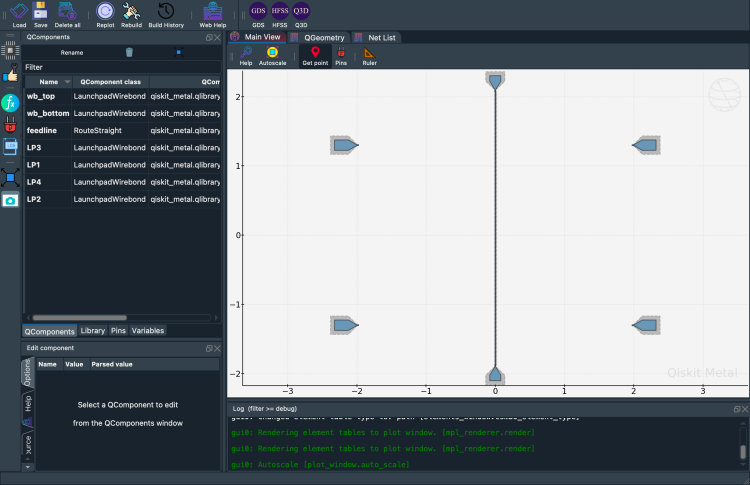Select the wb_top component row
This screenshot has width=750, height=485.
122,96
